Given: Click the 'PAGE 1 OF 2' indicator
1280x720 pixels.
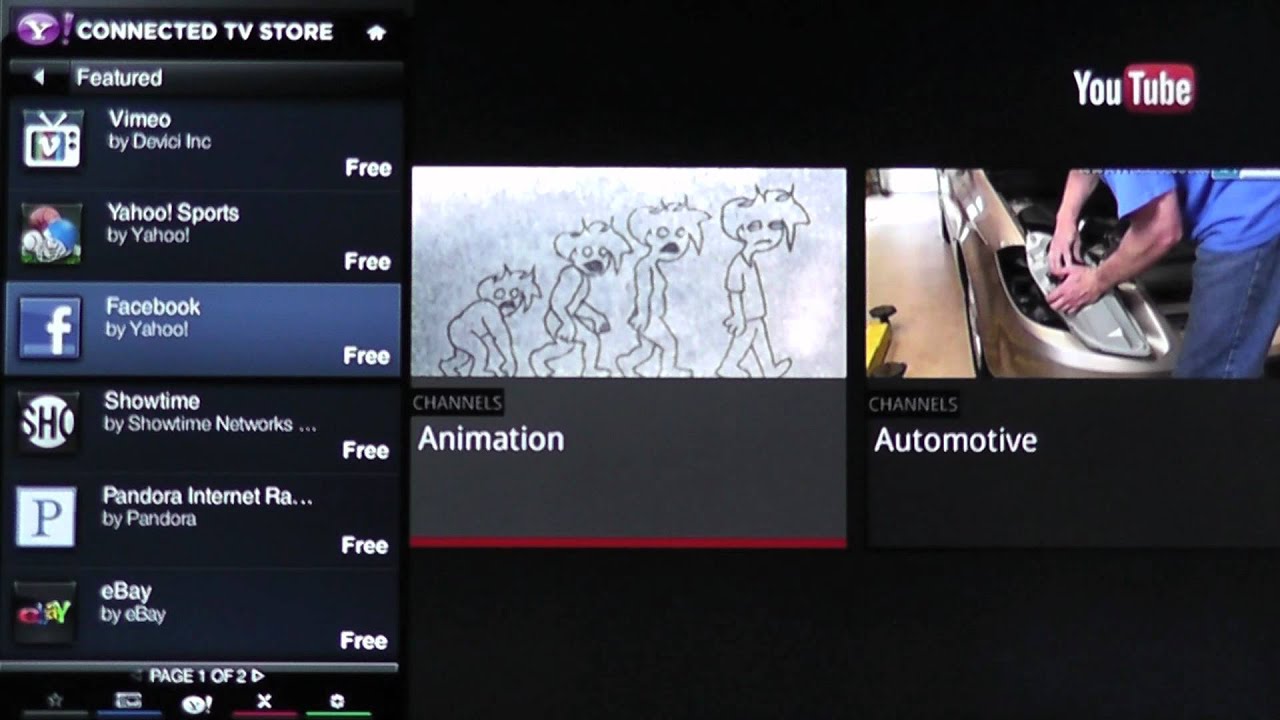Looking at the screenshot, I should (x=198, y=676).
